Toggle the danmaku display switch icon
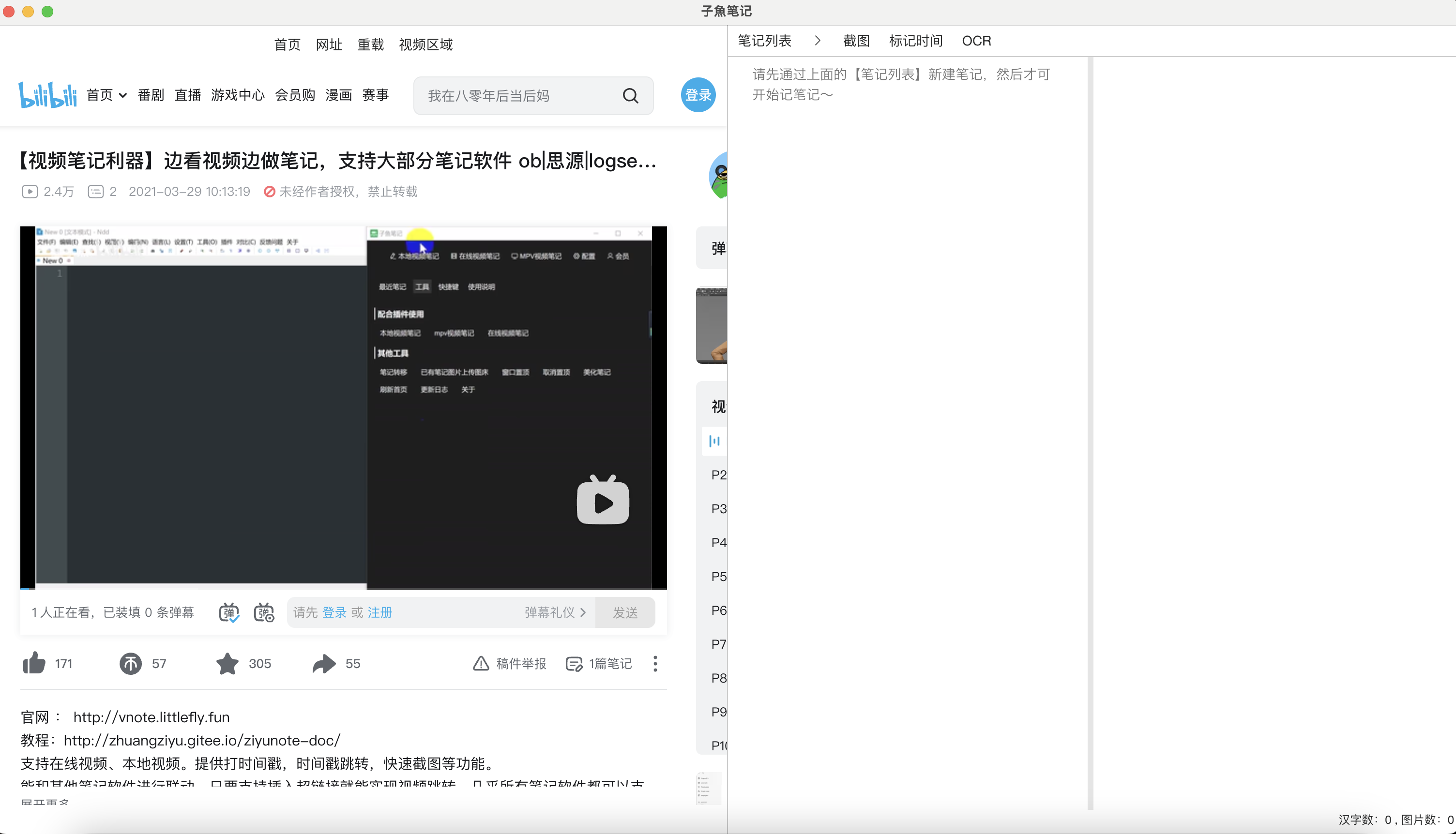1456x834 pixels. click(x=229, y=613)
